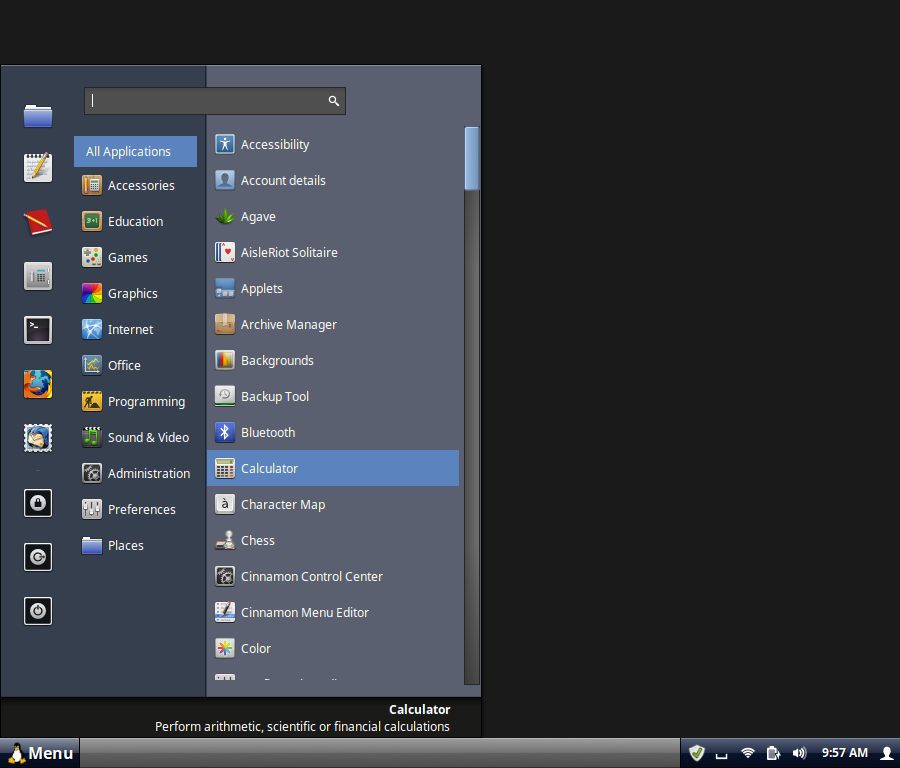Image resolution: width=900 pixels, height=768 pixels.
Task: Open the Sound & Video category
Action: (135, 437)
